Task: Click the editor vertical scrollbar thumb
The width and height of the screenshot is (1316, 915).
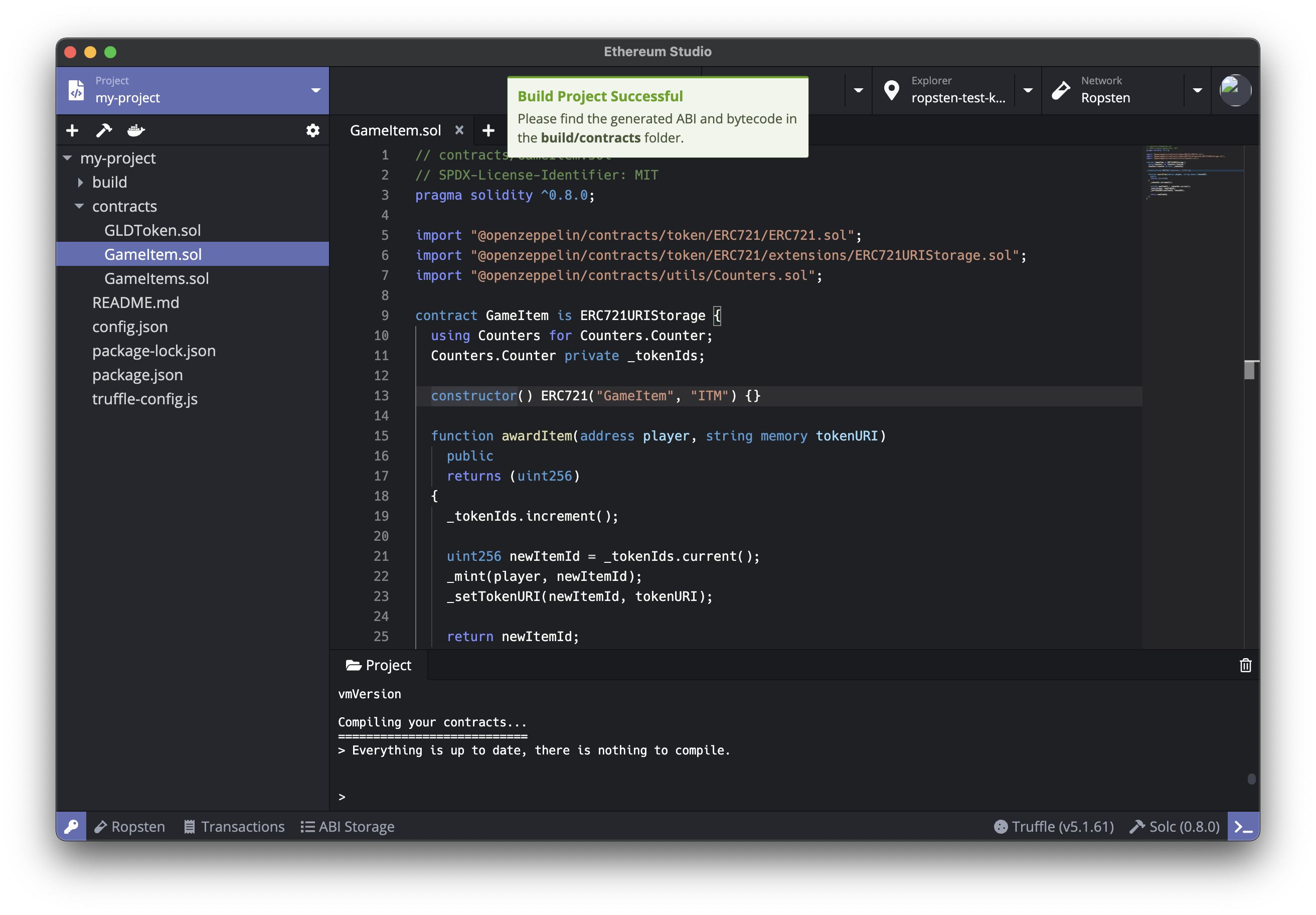Action: coord(1249,370)
